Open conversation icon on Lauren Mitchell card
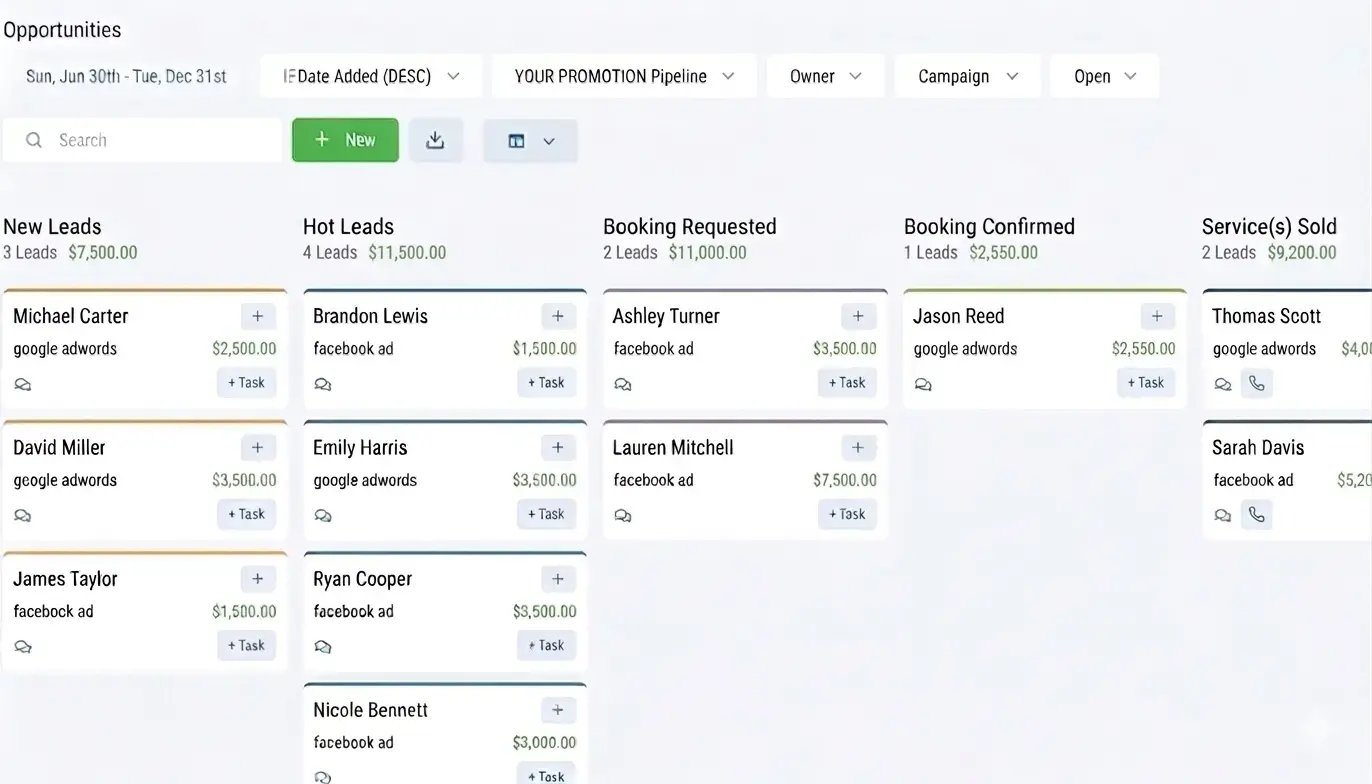Screen dimensions: 1372x784 623,515
